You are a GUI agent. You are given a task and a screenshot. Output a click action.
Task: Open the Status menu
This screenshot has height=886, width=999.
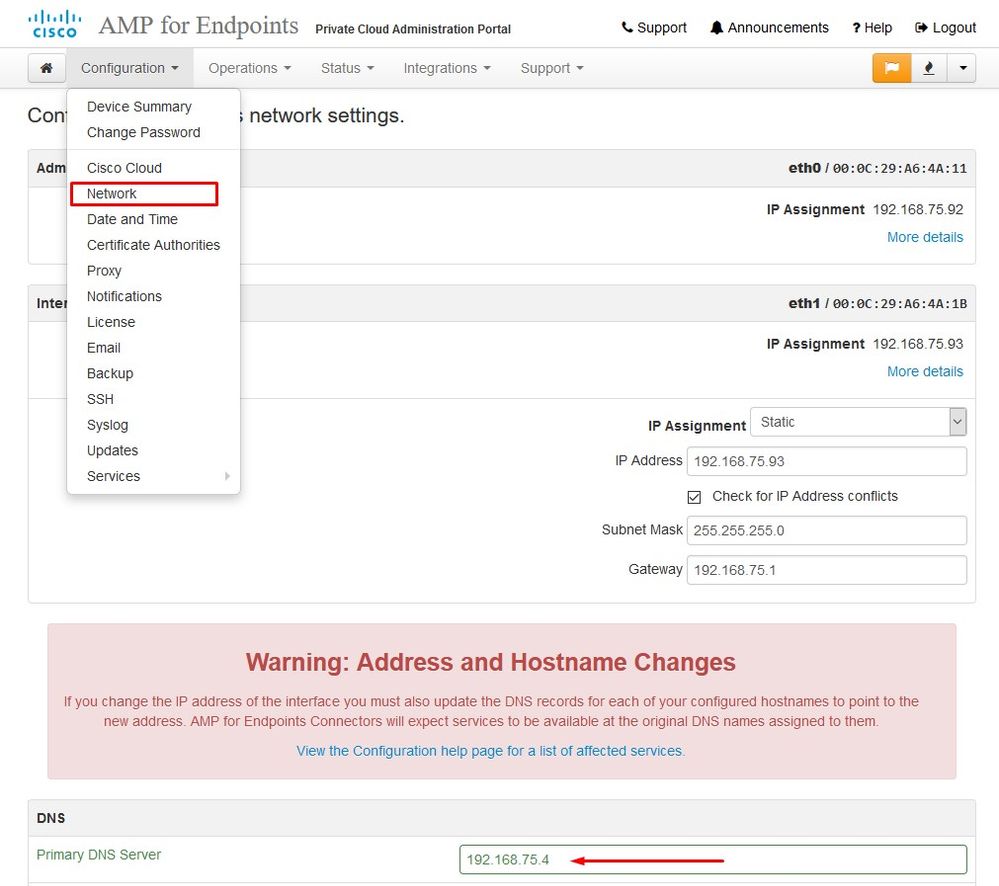point(347,68)
